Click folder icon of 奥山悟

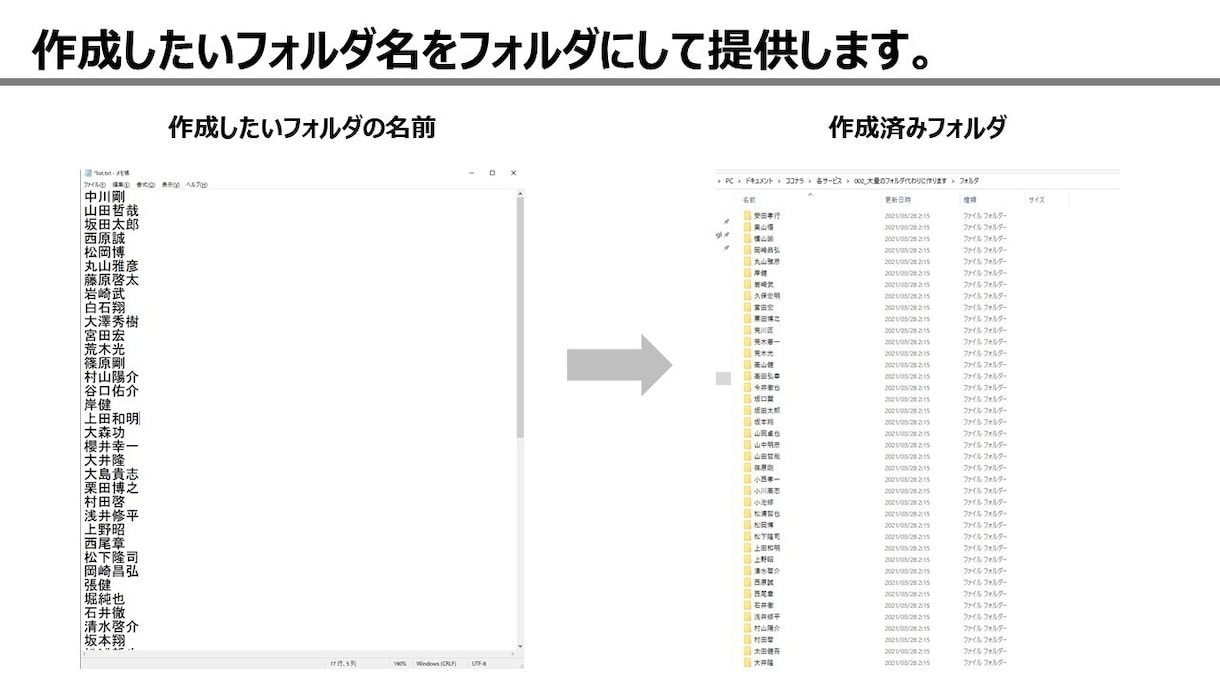[x=747, y=227]
